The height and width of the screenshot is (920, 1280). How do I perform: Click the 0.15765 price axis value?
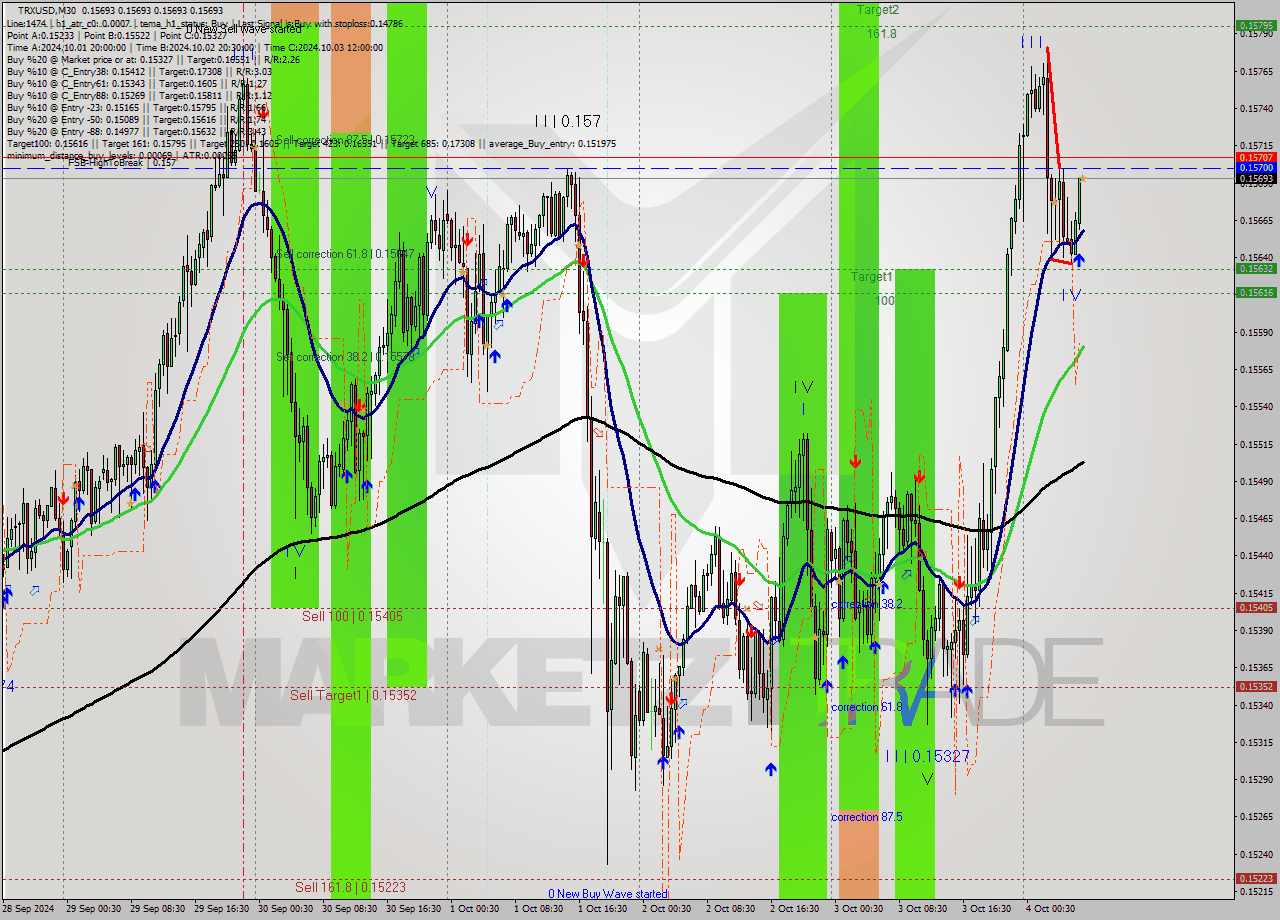(1256, 71)
